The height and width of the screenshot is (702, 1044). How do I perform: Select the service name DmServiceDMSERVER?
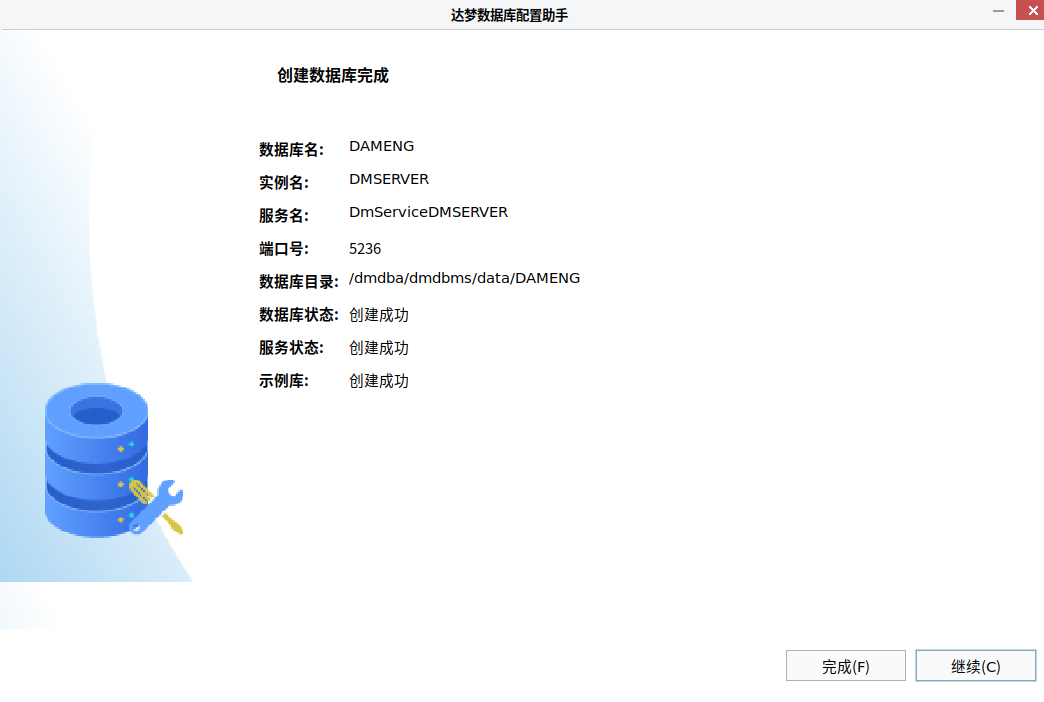click(428, 212)
